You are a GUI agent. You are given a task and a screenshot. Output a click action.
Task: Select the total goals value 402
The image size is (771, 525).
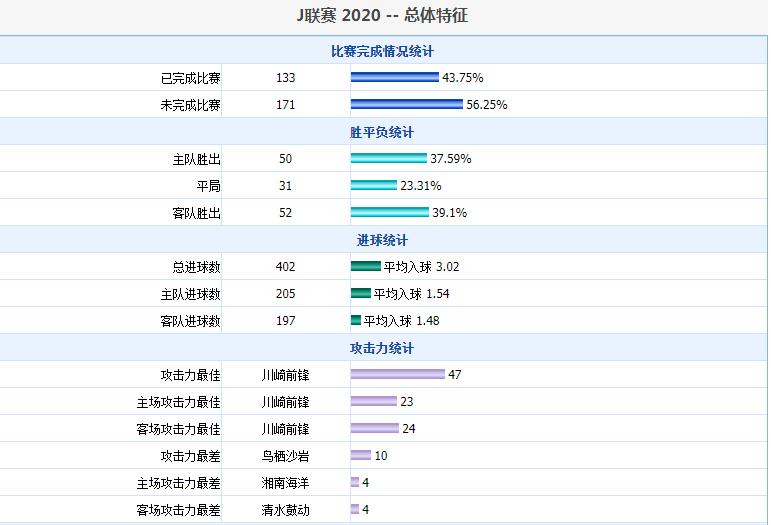coord(286,267)
